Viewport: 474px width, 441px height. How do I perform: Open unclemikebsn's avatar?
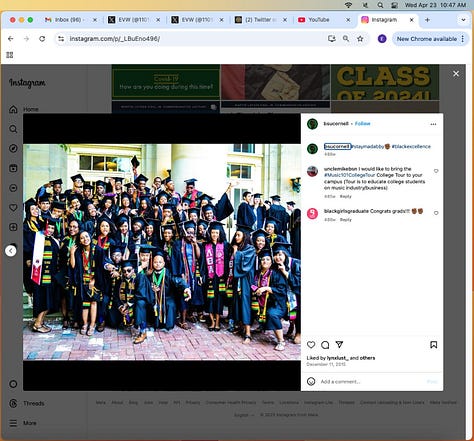(312, 171)
